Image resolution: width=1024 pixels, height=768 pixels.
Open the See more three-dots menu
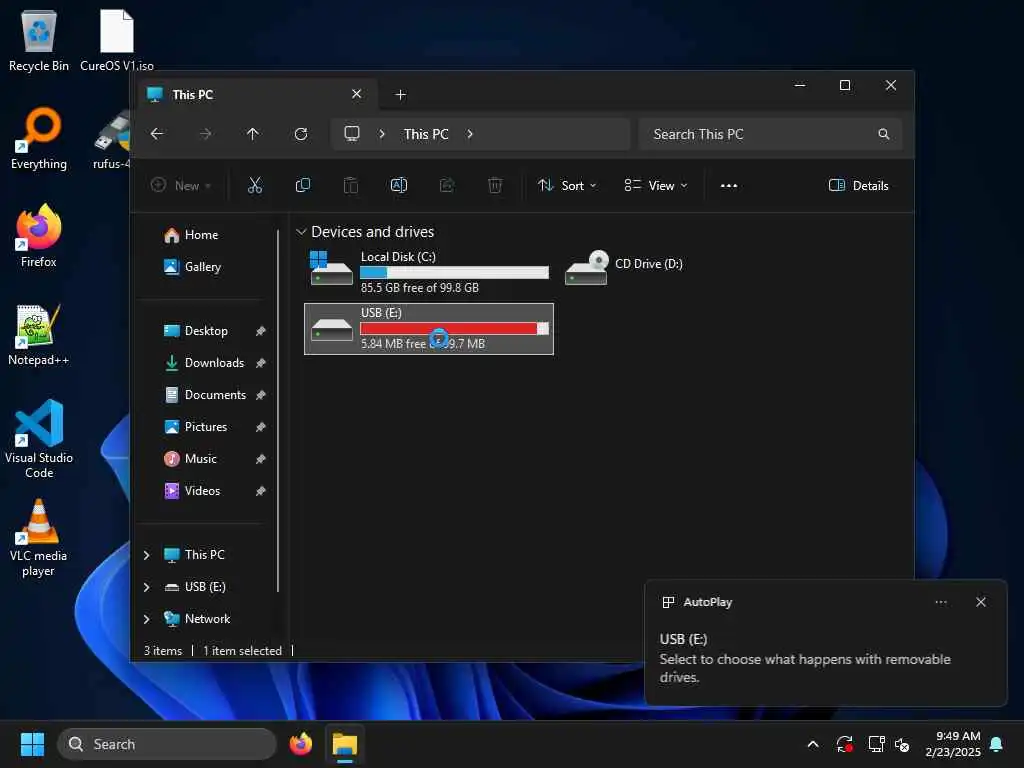[729, 185]
